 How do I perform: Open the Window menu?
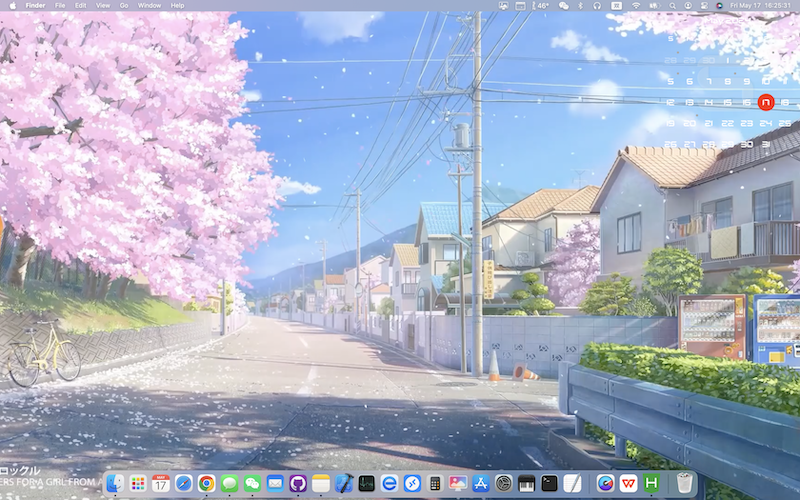point(149,6)
